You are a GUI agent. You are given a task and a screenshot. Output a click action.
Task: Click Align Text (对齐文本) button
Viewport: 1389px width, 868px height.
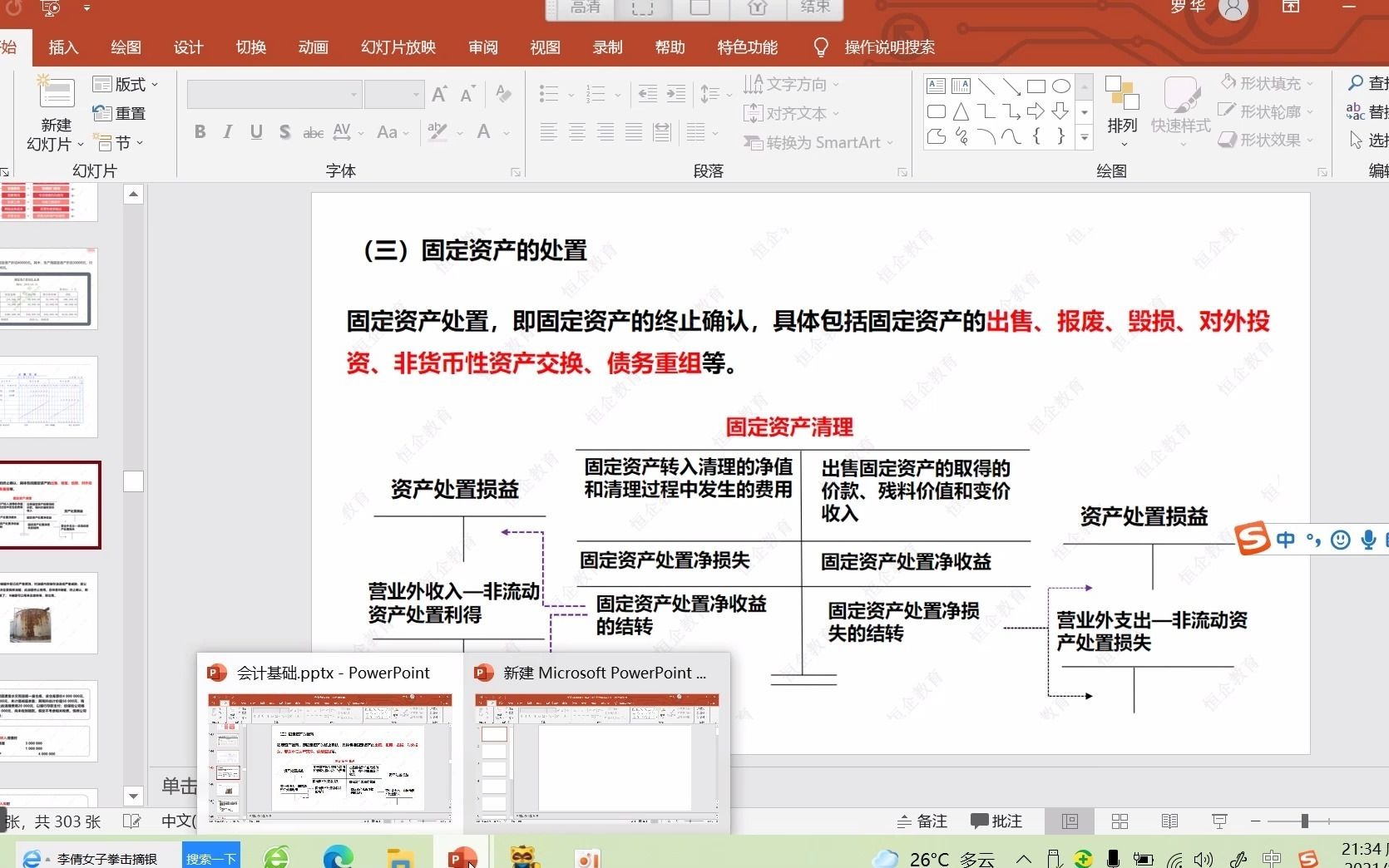[x=792, y=113]
